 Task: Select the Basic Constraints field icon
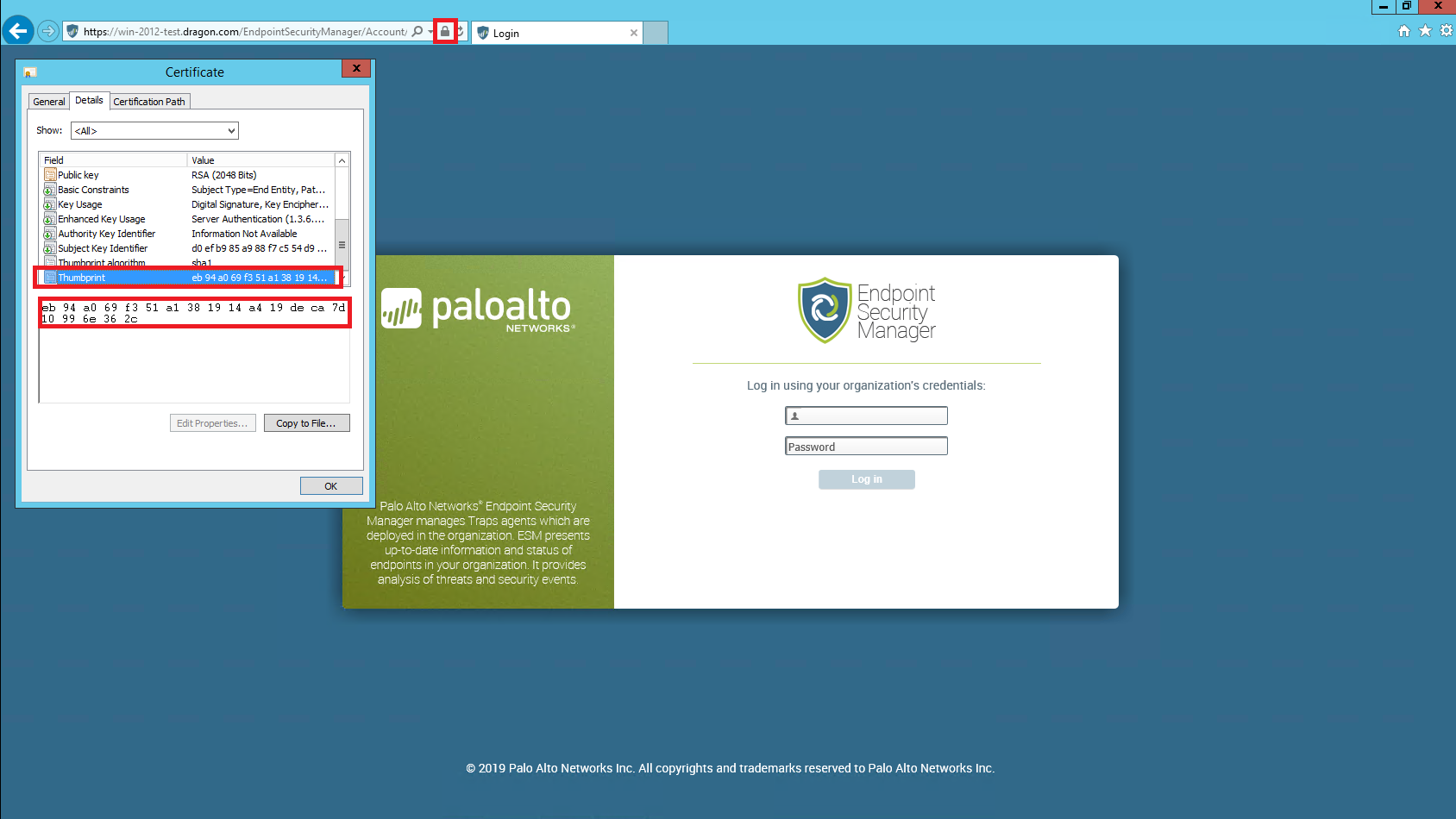[50, 190]
